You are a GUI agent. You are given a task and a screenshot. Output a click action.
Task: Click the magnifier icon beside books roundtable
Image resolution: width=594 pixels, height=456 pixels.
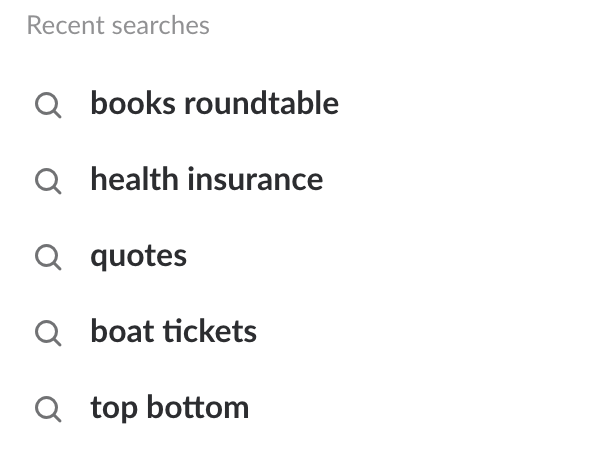48,105
